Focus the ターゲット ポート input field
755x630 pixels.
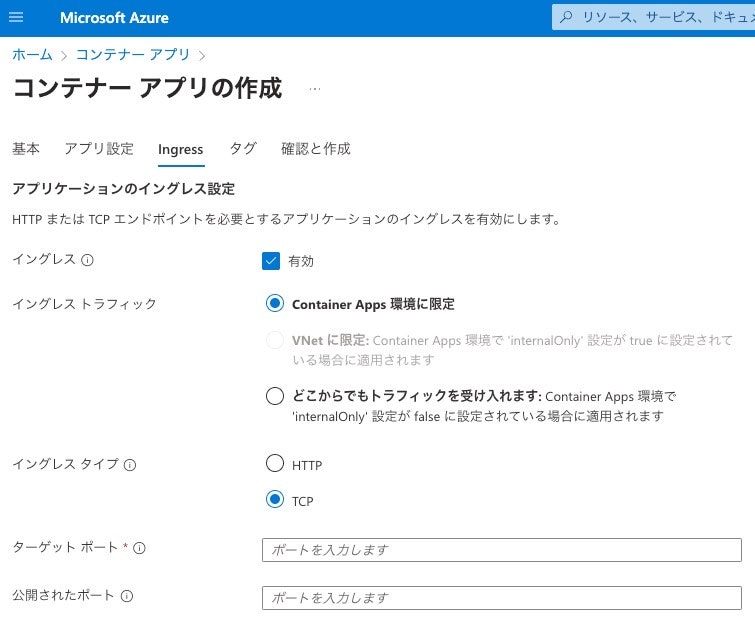tap(502, 550)
